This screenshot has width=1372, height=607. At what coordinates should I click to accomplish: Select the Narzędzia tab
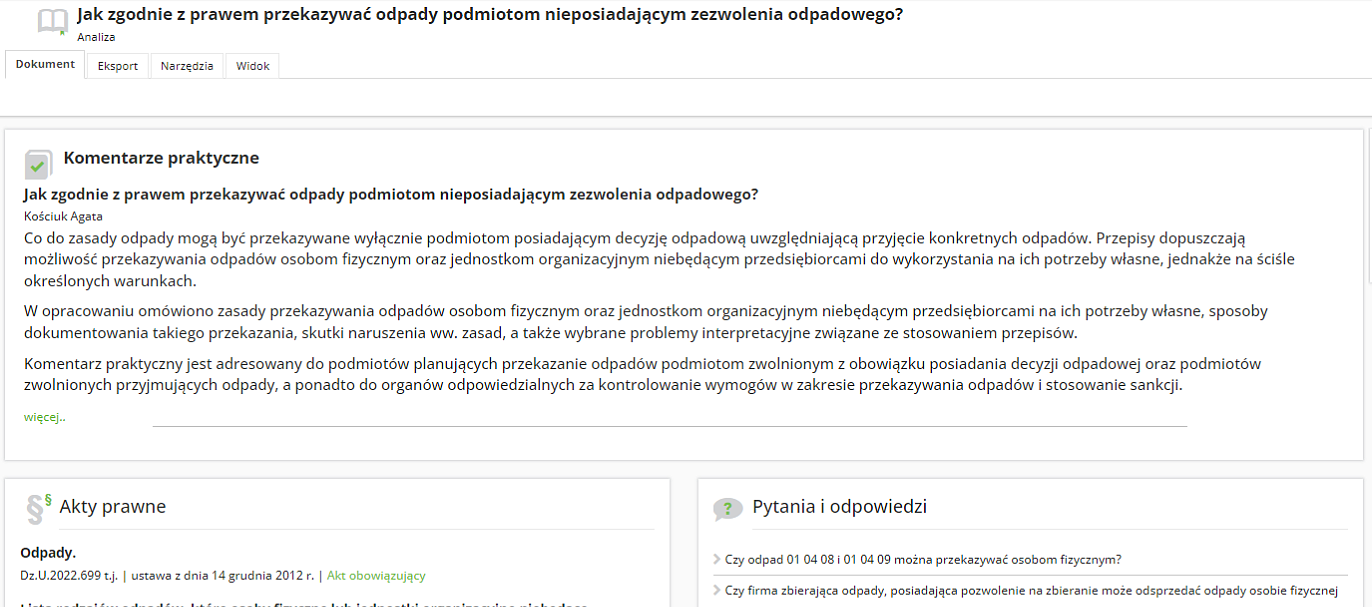[187, 66]
